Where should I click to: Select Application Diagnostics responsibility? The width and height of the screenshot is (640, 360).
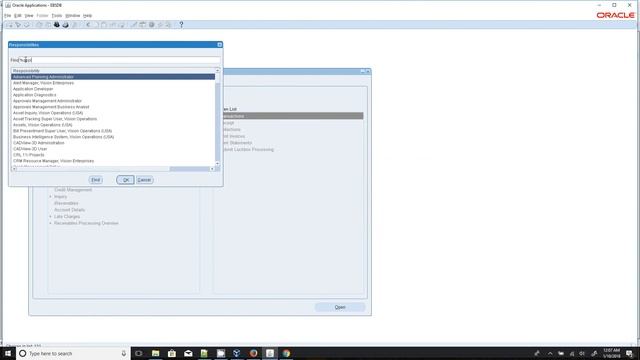point(113,95)
